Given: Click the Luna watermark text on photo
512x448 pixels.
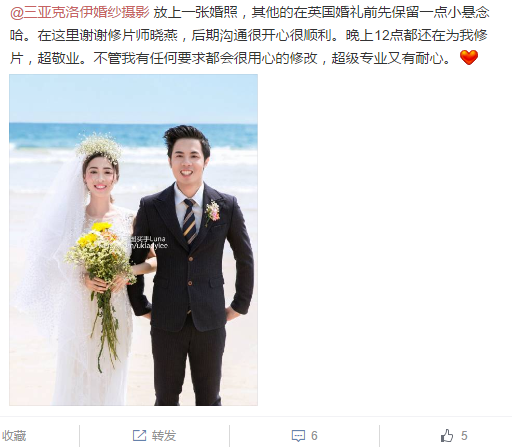Looking at the screenshot, I should point(149,242).
